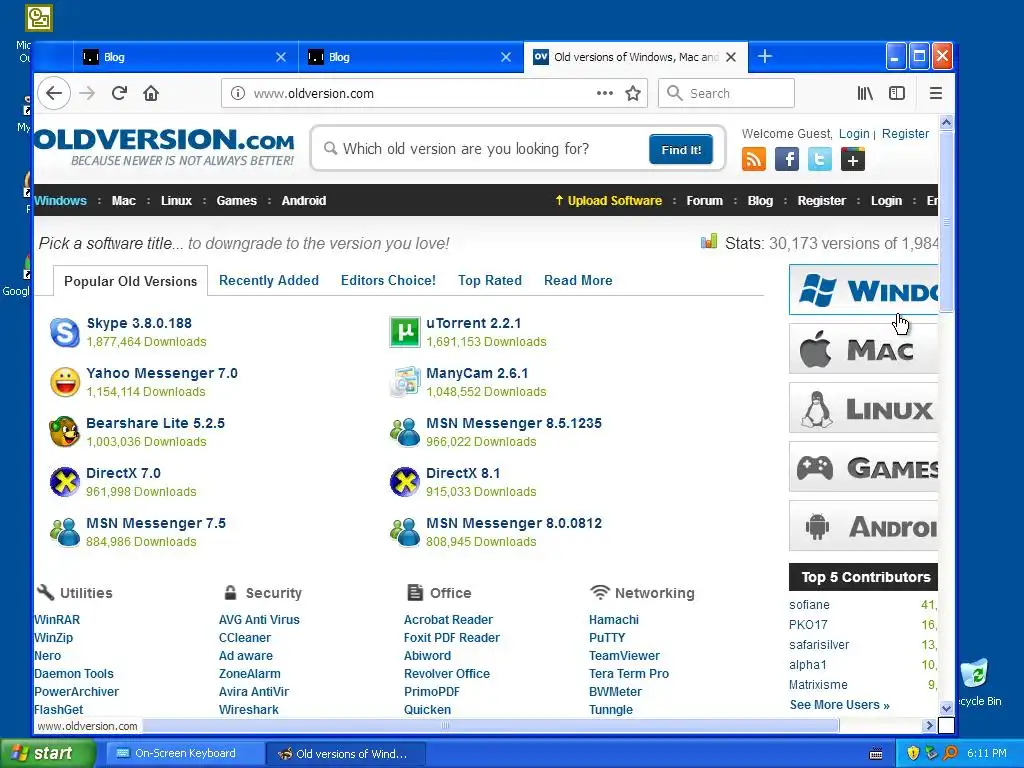This screenshot has width=1024, height=768.
Task: Click the uTorrent green icon
Action: (x=405, y=332)
